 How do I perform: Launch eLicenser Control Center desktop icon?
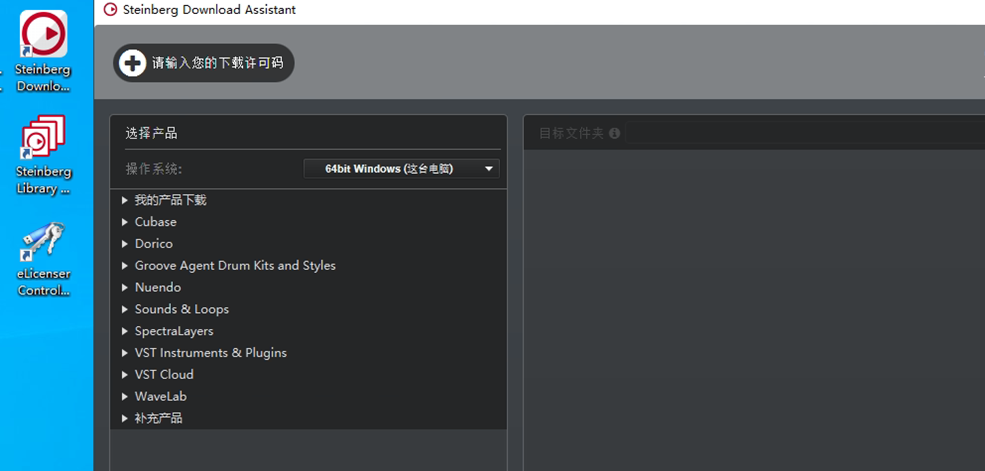pyautogui.click(x=44, y=258)
